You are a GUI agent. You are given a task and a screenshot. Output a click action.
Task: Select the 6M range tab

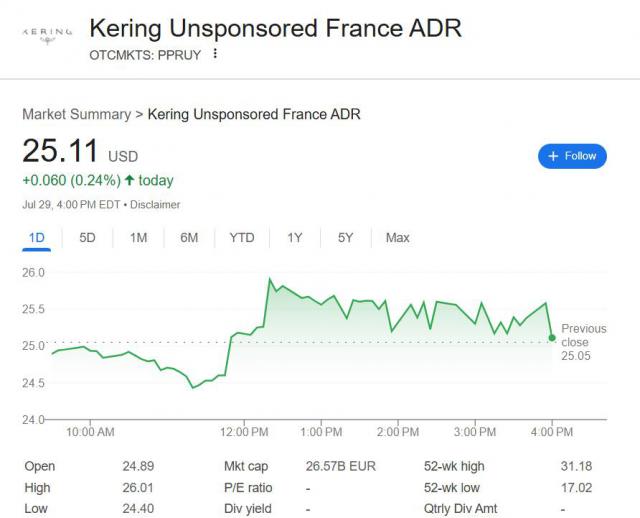click(x=189, y=238)
